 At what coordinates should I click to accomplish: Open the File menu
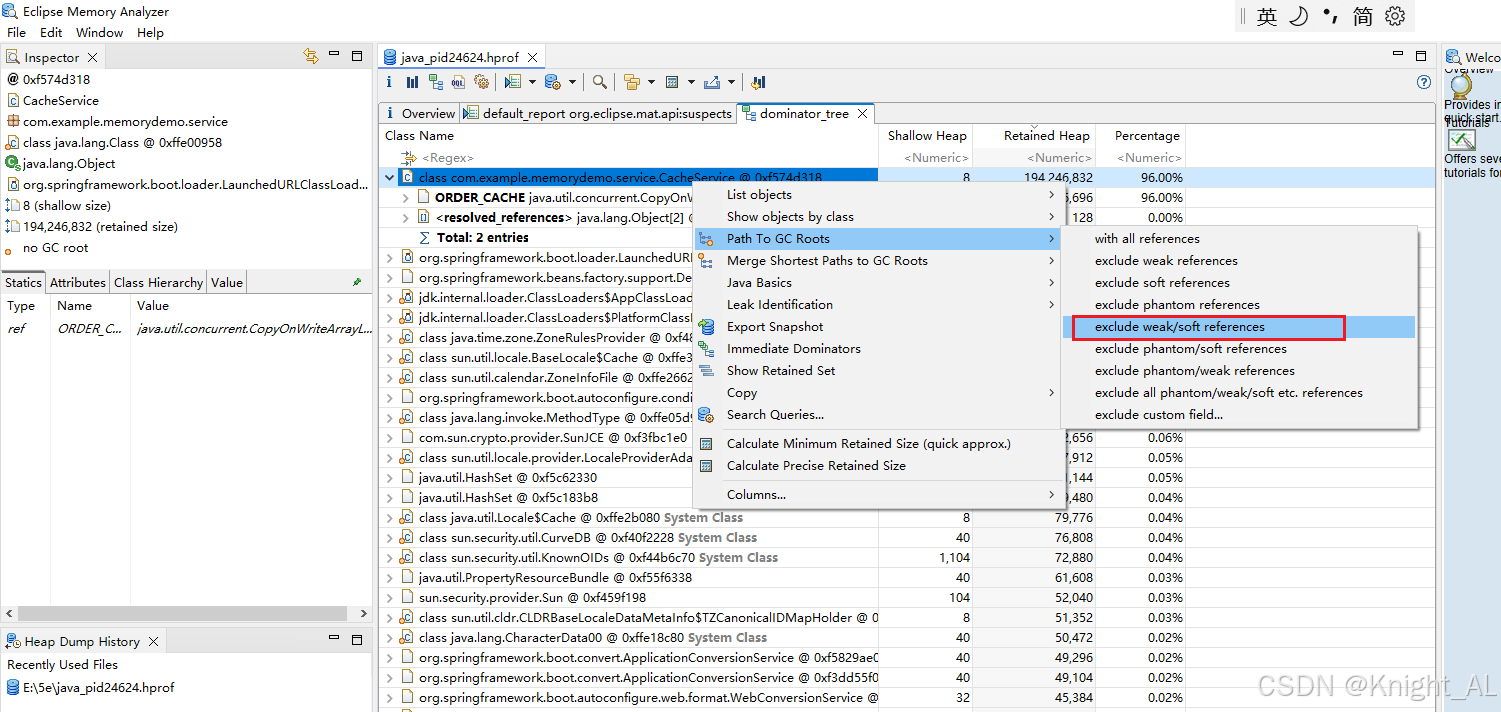16,32
